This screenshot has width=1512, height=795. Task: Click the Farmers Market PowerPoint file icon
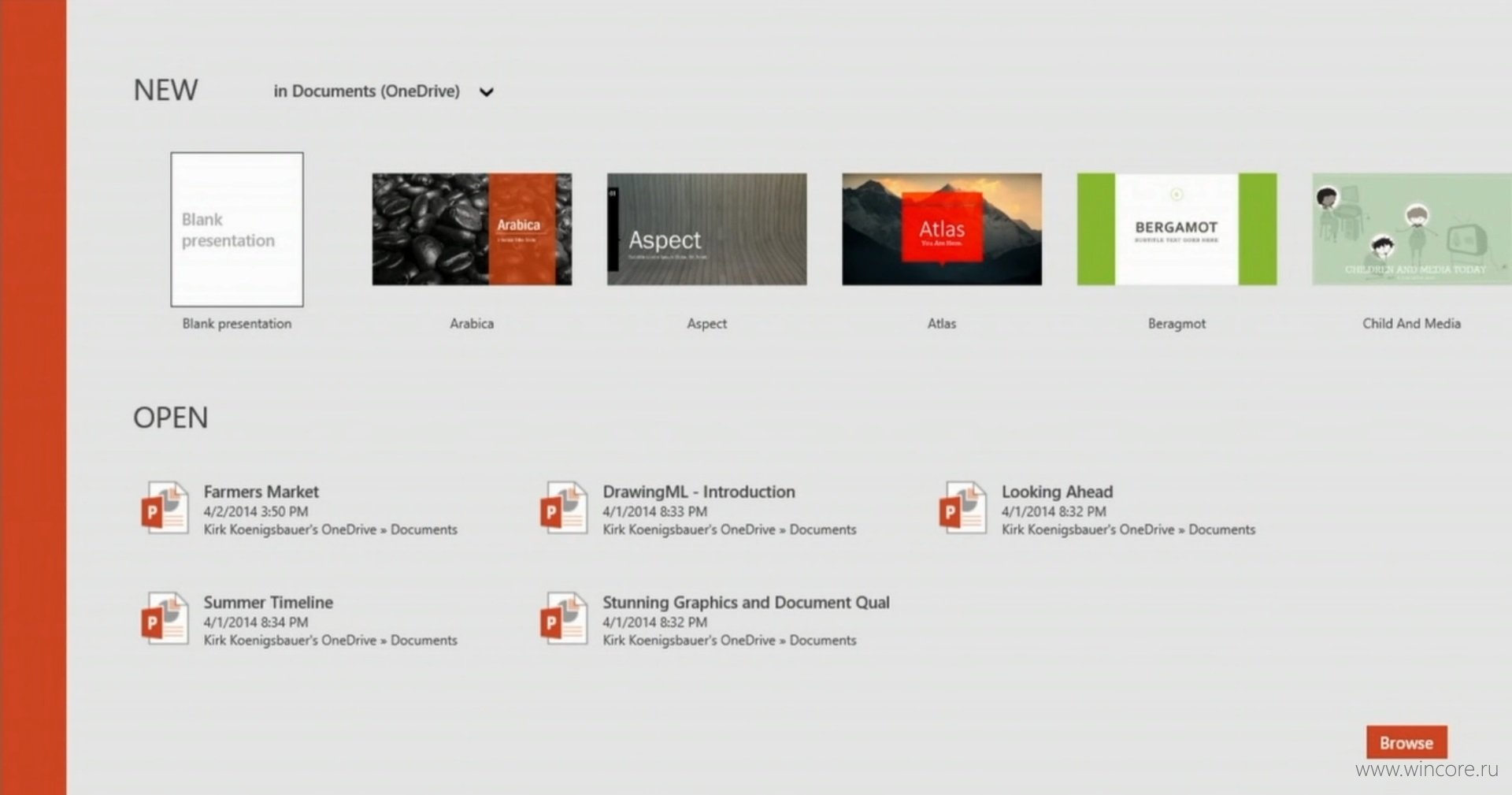click(x=165, y=508)
